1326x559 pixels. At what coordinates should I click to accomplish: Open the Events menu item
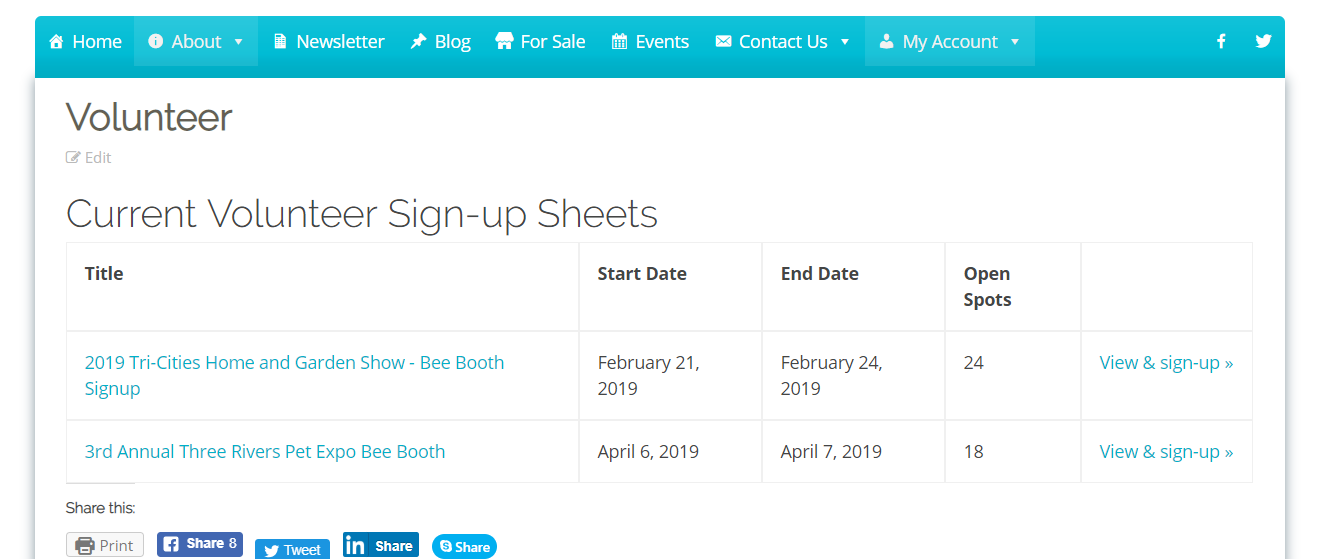point(650,41)
